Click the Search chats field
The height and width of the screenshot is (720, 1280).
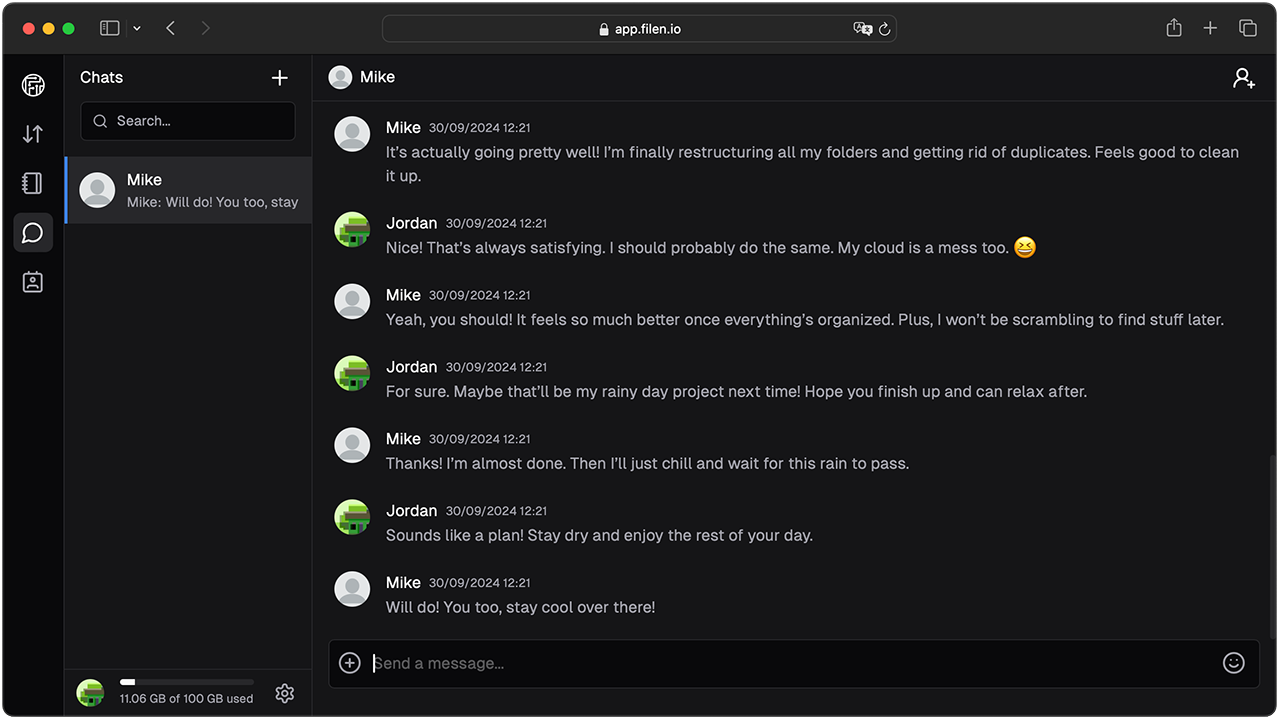coord(188,121)
